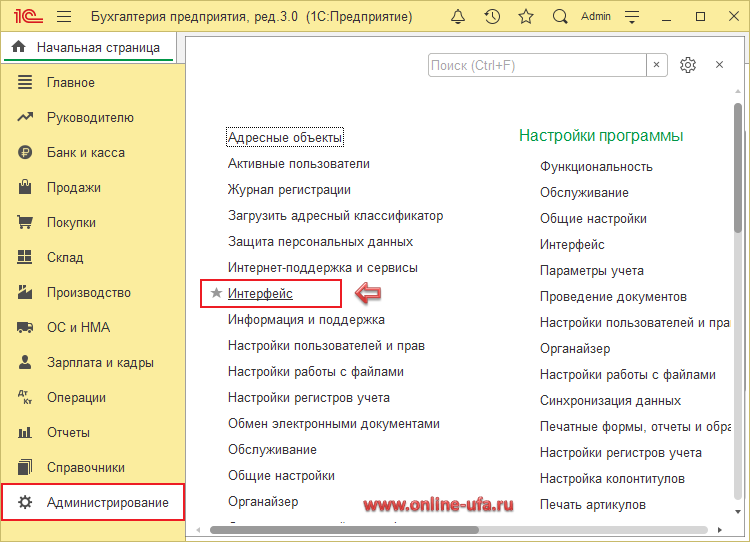This screenshot has width=750, height=542.
Task: Open the Справочники section
Action: [86, 468]
